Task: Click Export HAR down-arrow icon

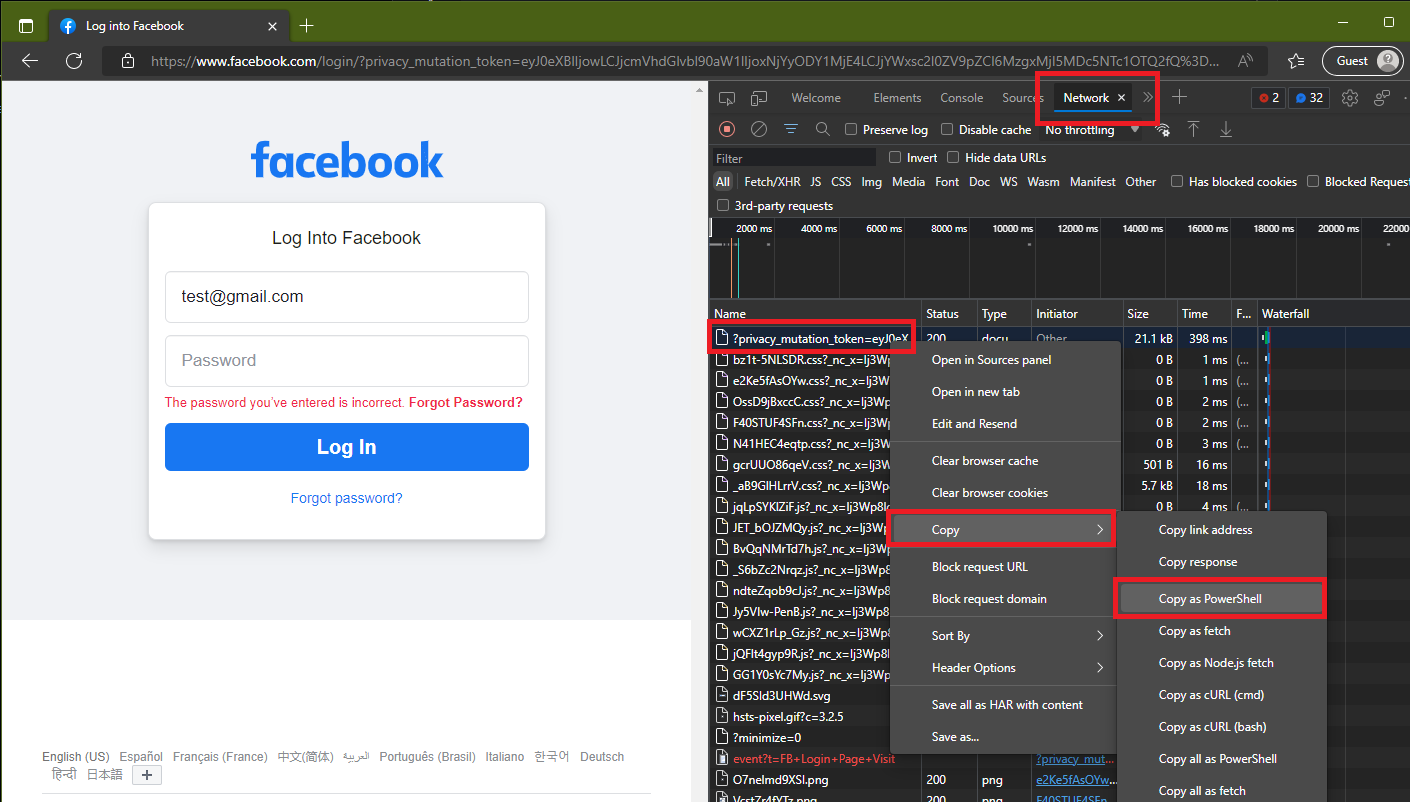Action: [1225, 129]
